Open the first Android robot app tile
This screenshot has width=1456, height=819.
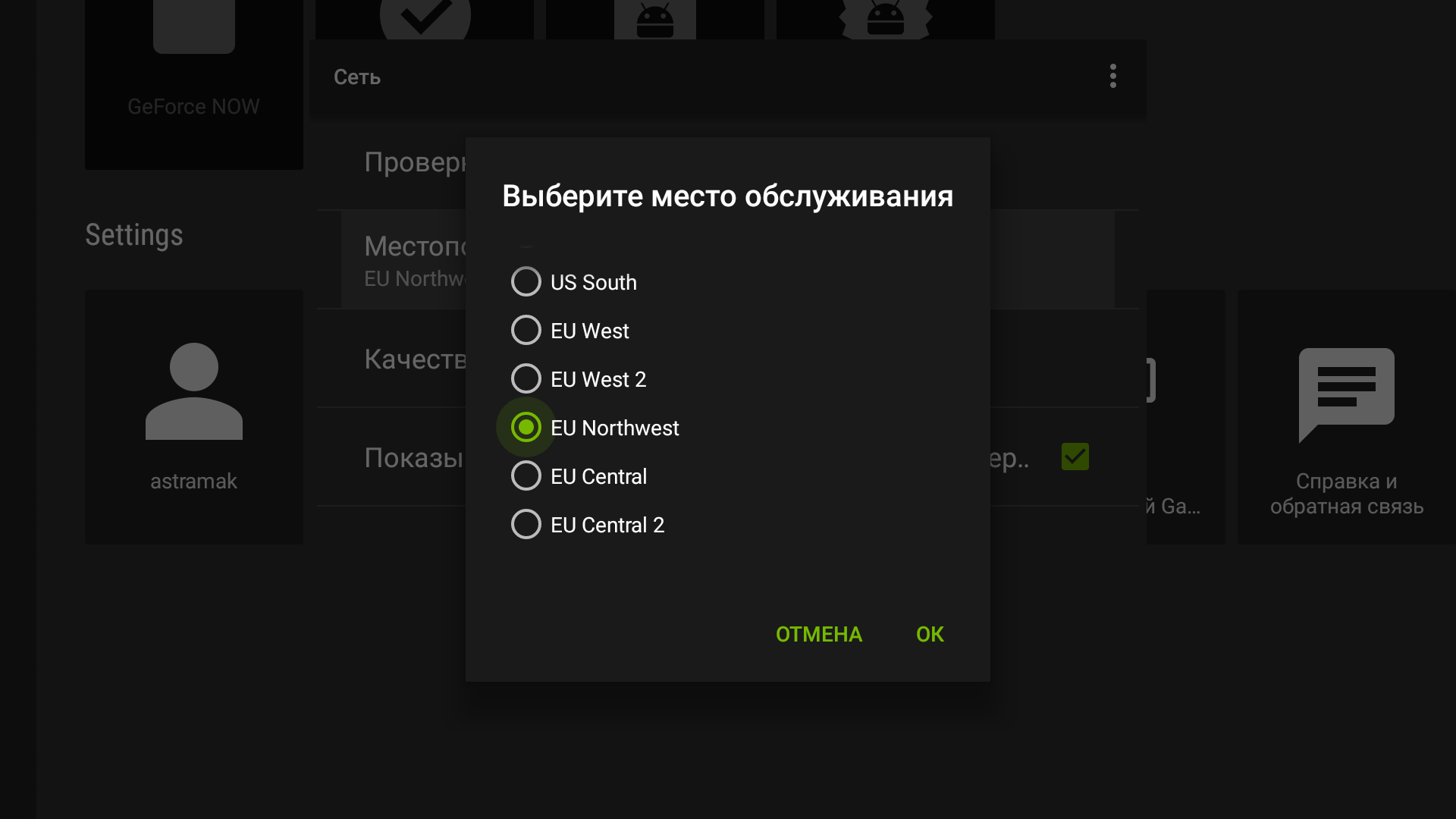655,19
